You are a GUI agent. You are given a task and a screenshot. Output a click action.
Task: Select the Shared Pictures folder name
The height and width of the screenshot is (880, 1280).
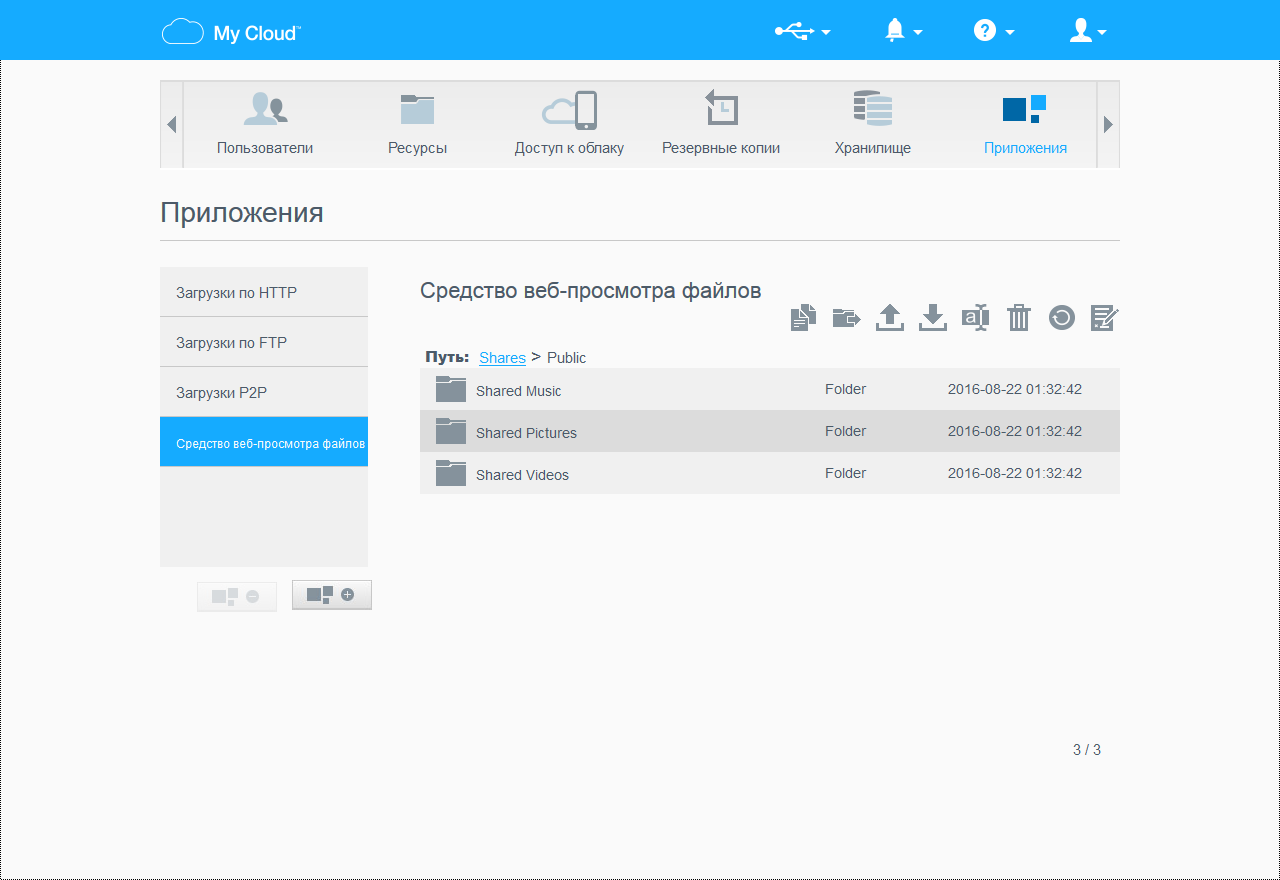526,433
